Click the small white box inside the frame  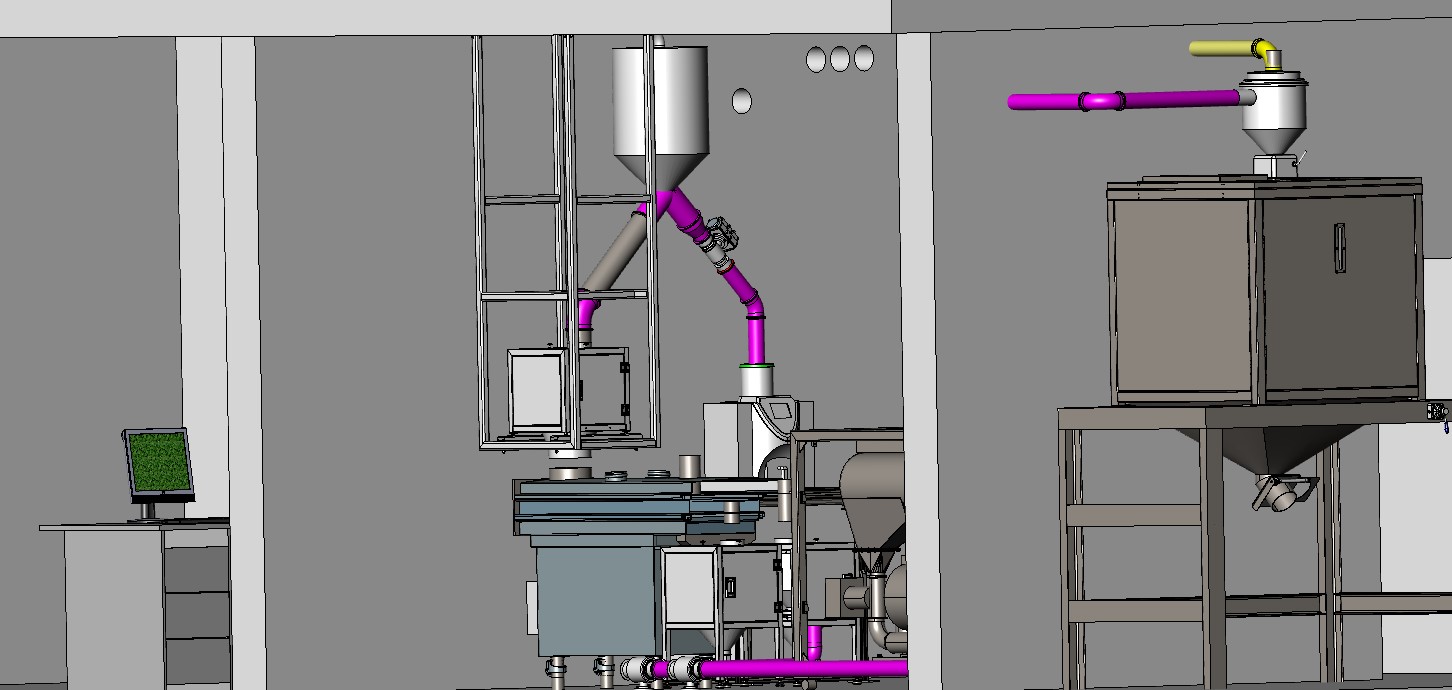click(536, 390)
